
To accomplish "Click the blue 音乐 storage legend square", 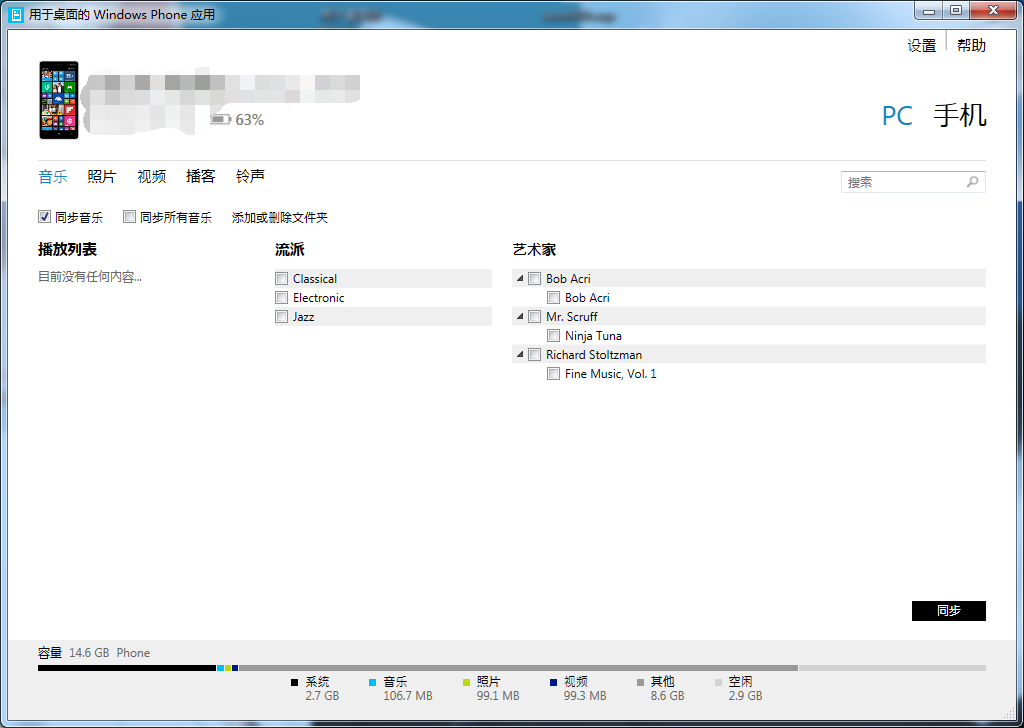I will click(372, 682).
